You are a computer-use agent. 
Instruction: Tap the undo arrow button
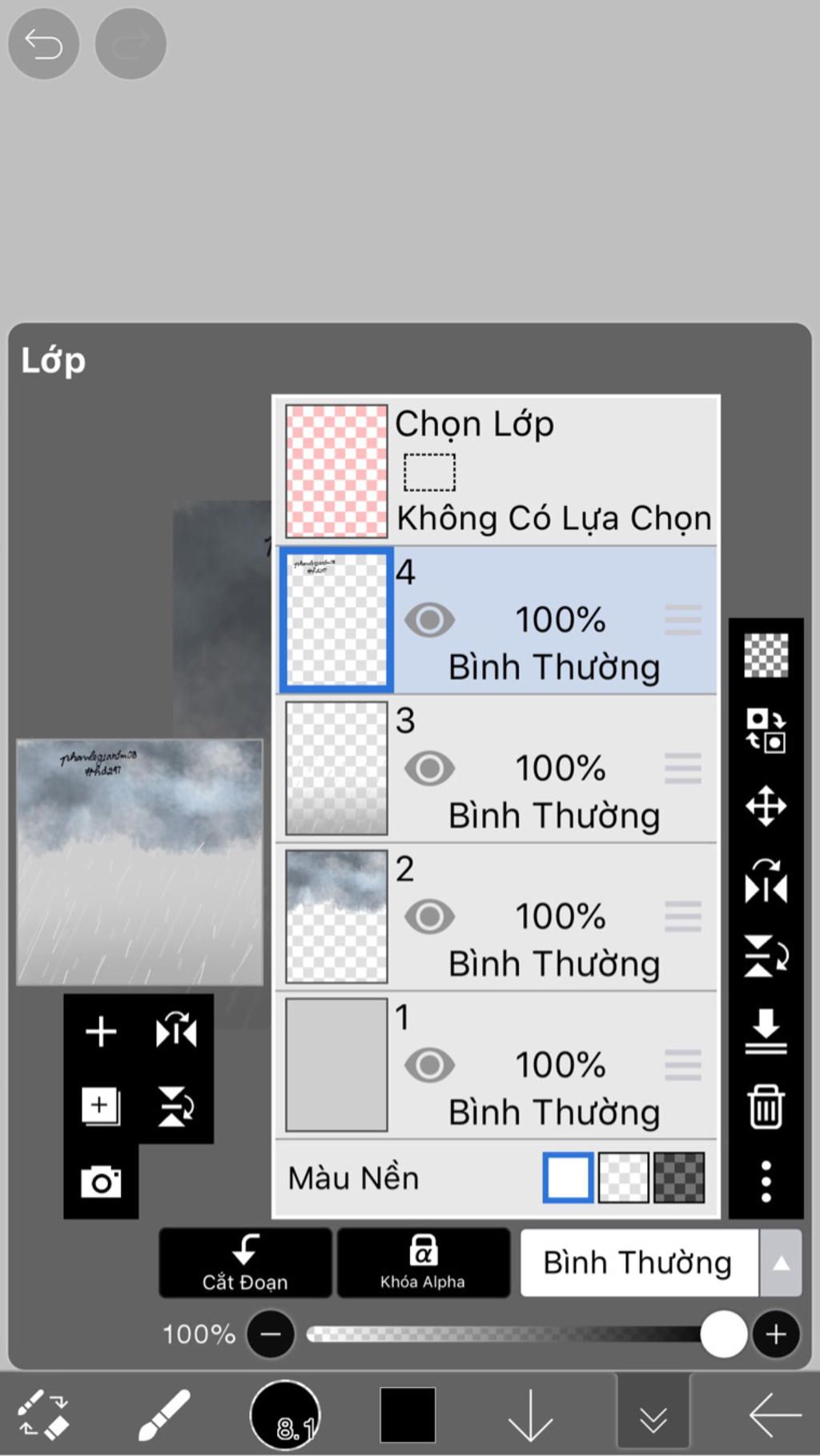[x=43, y=44]
